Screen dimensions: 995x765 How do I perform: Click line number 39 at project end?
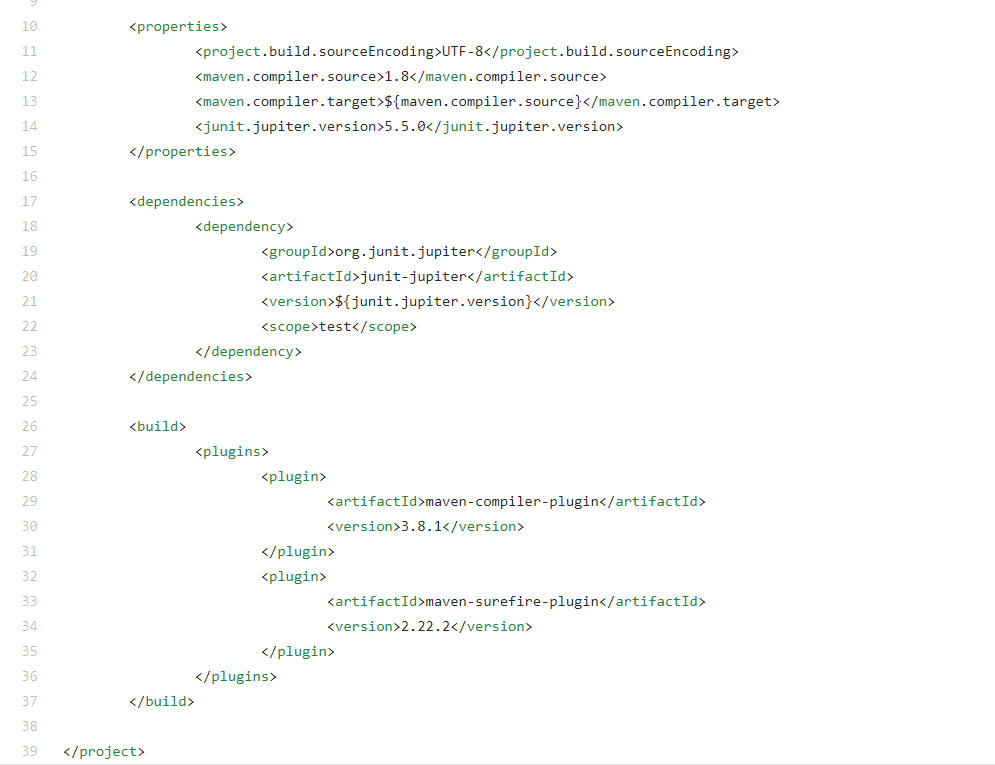click(x=29, y=751)
